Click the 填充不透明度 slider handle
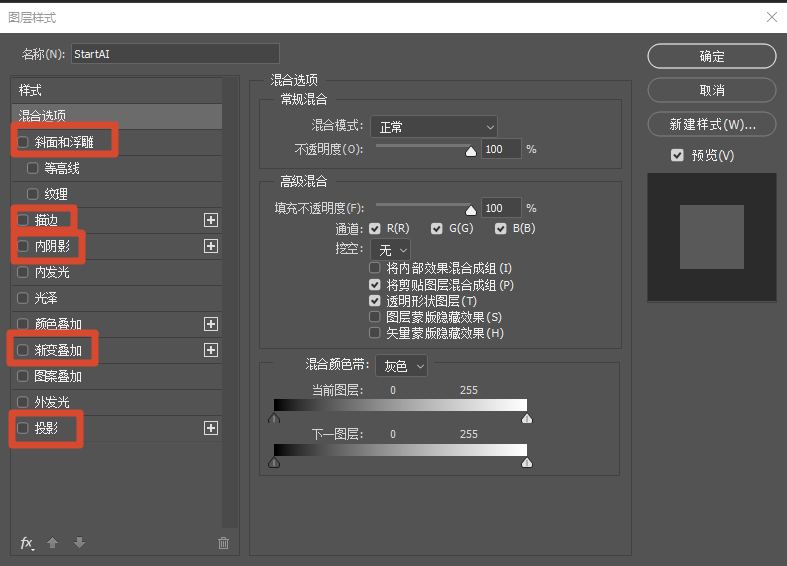Image resolution: width=787 pixels, height=566 pixels. [471, 210]
